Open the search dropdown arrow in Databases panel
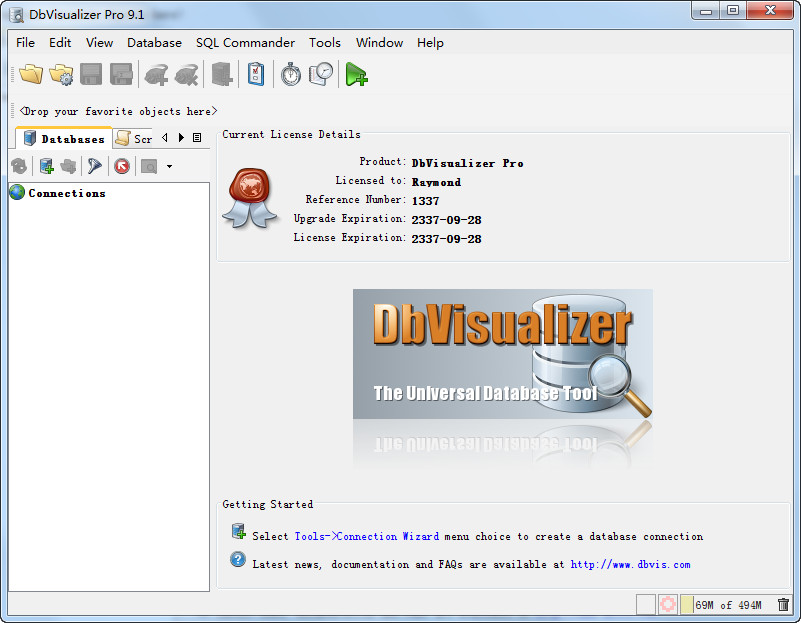This screenshot has width=801, height=623. tap(169, 166)
